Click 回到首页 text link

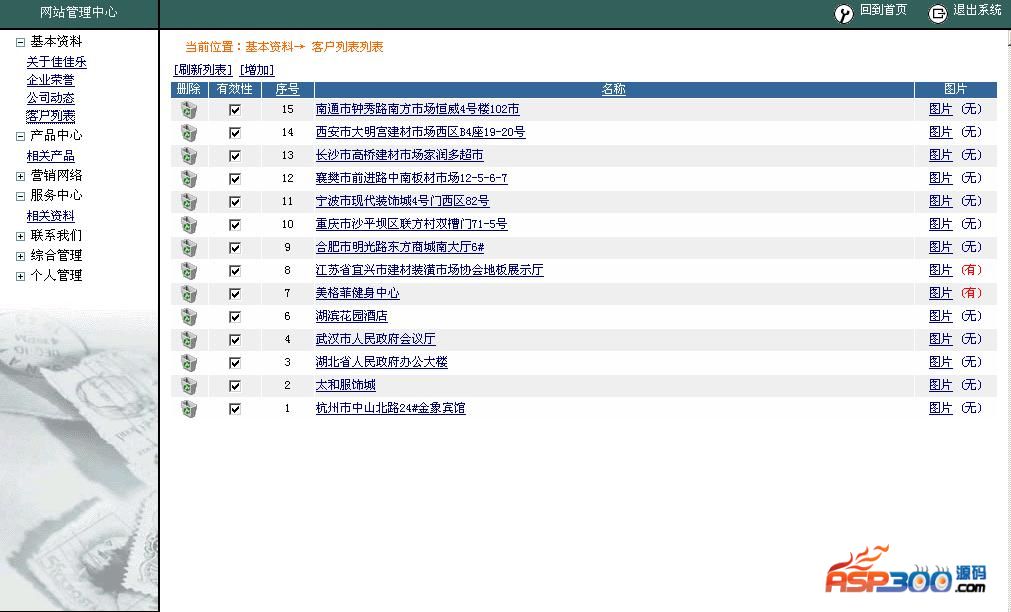pos(883,10)
